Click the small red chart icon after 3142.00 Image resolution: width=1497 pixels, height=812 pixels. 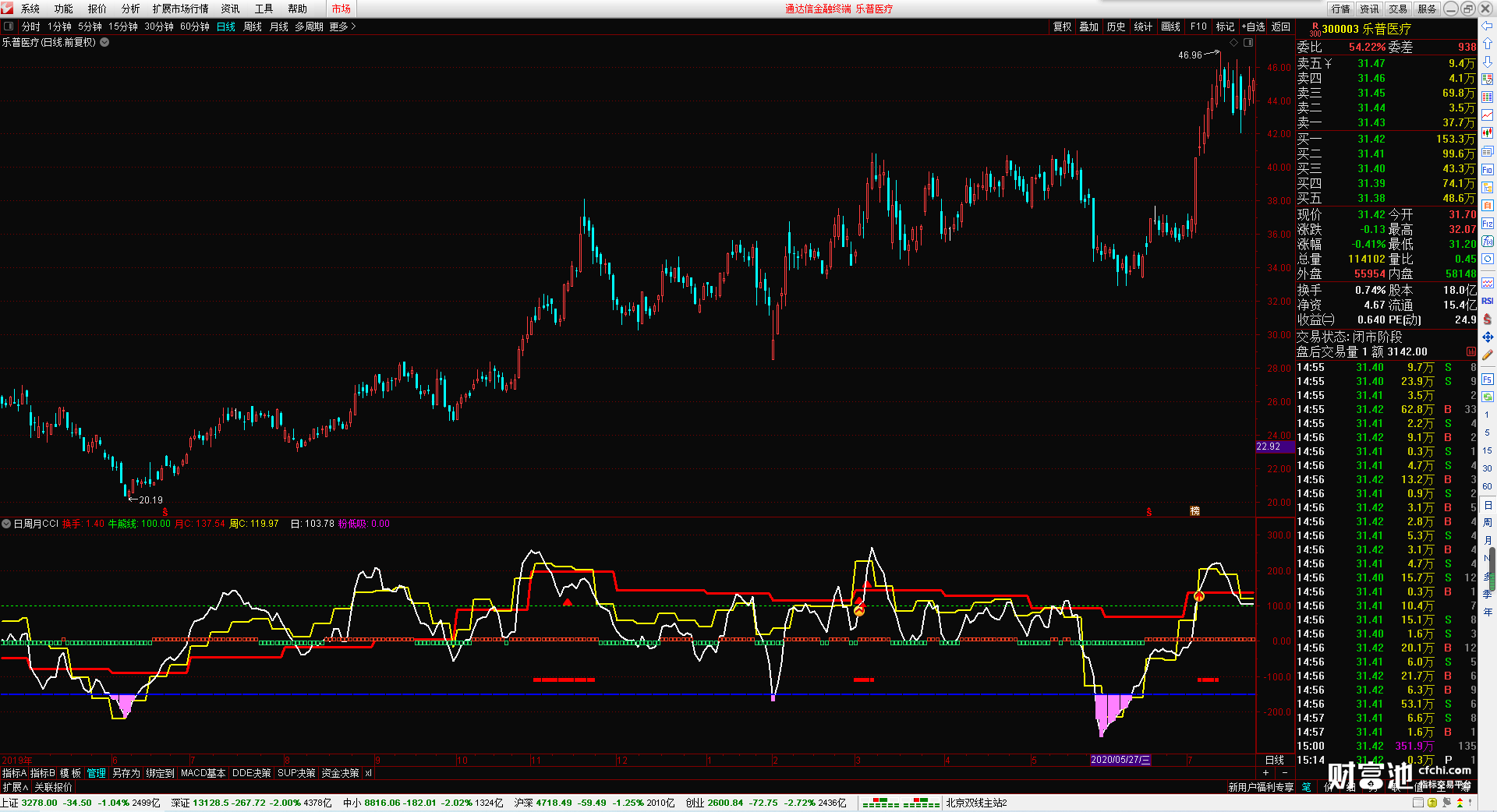[x=1471, y=351]
